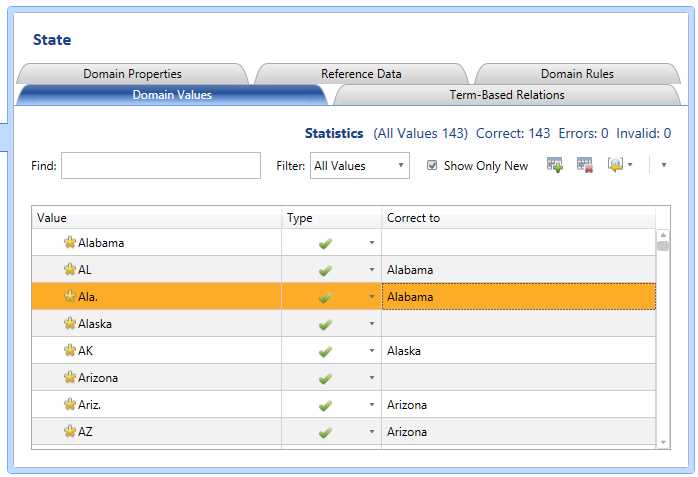698x477 pixels.
Task: Click the import values icon in toolbar
Action: click(x=615, y=165)
